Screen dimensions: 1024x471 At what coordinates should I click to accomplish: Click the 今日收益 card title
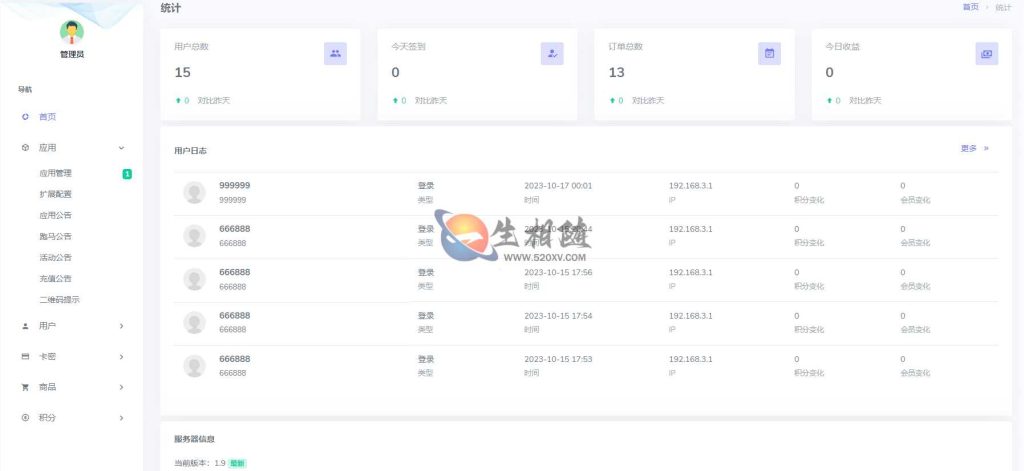tap(842, 47)
